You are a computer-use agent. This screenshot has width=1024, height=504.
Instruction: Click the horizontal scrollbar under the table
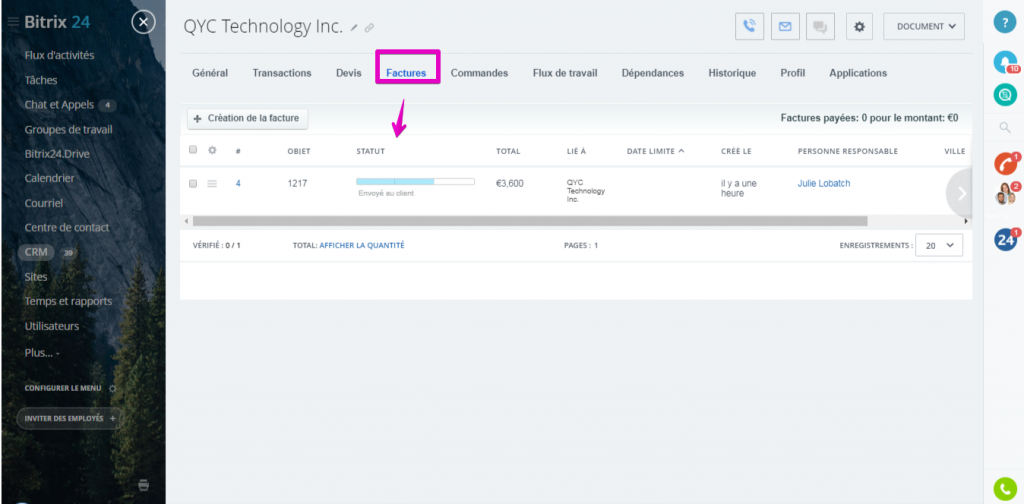click(530, 221)
